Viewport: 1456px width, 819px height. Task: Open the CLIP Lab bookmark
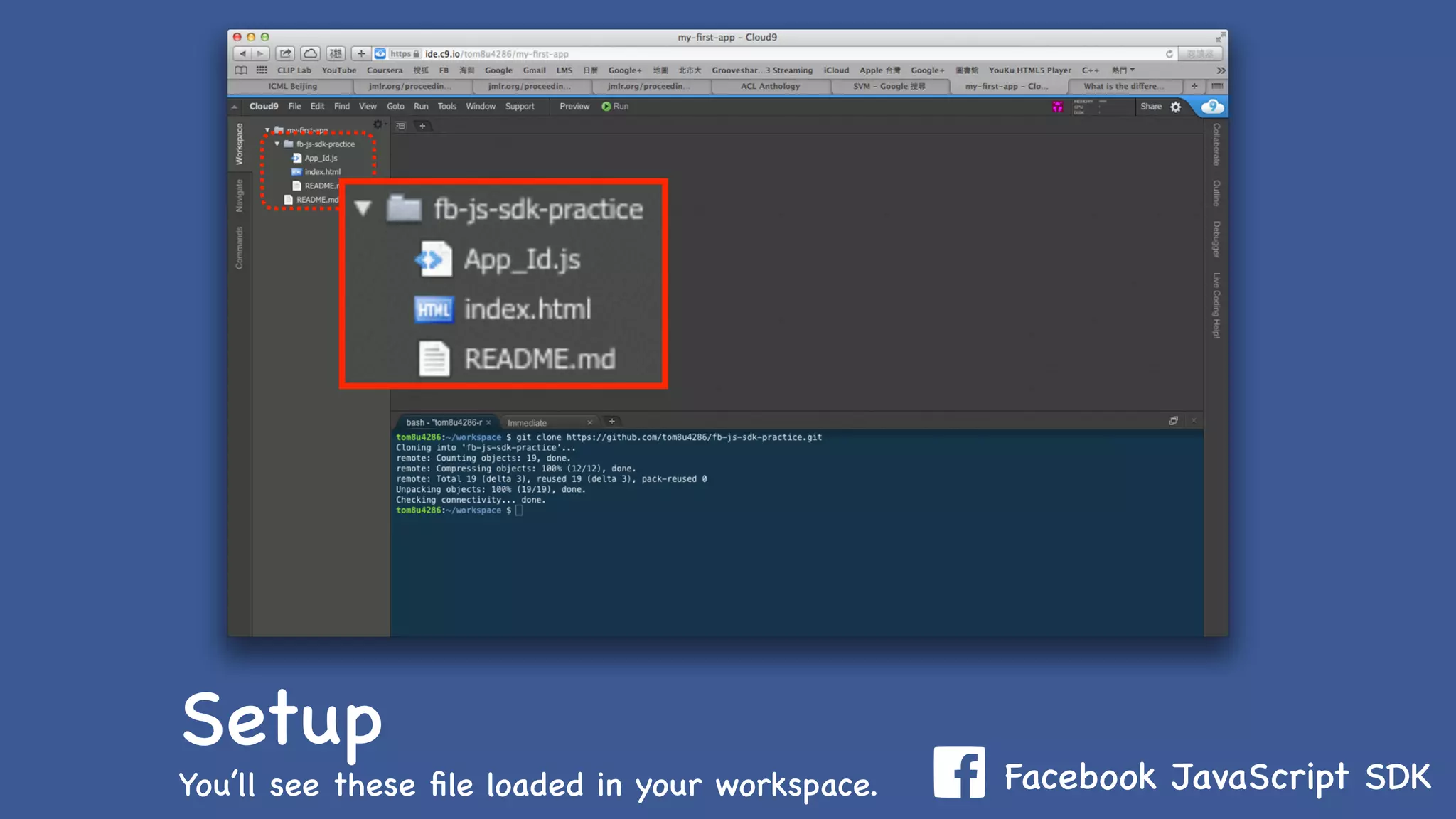point(294,70)
